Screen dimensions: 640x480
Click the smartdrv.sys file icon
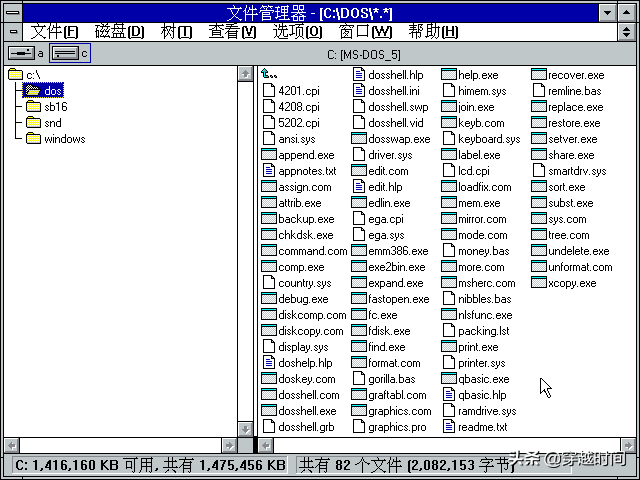(x=539, y=170)
